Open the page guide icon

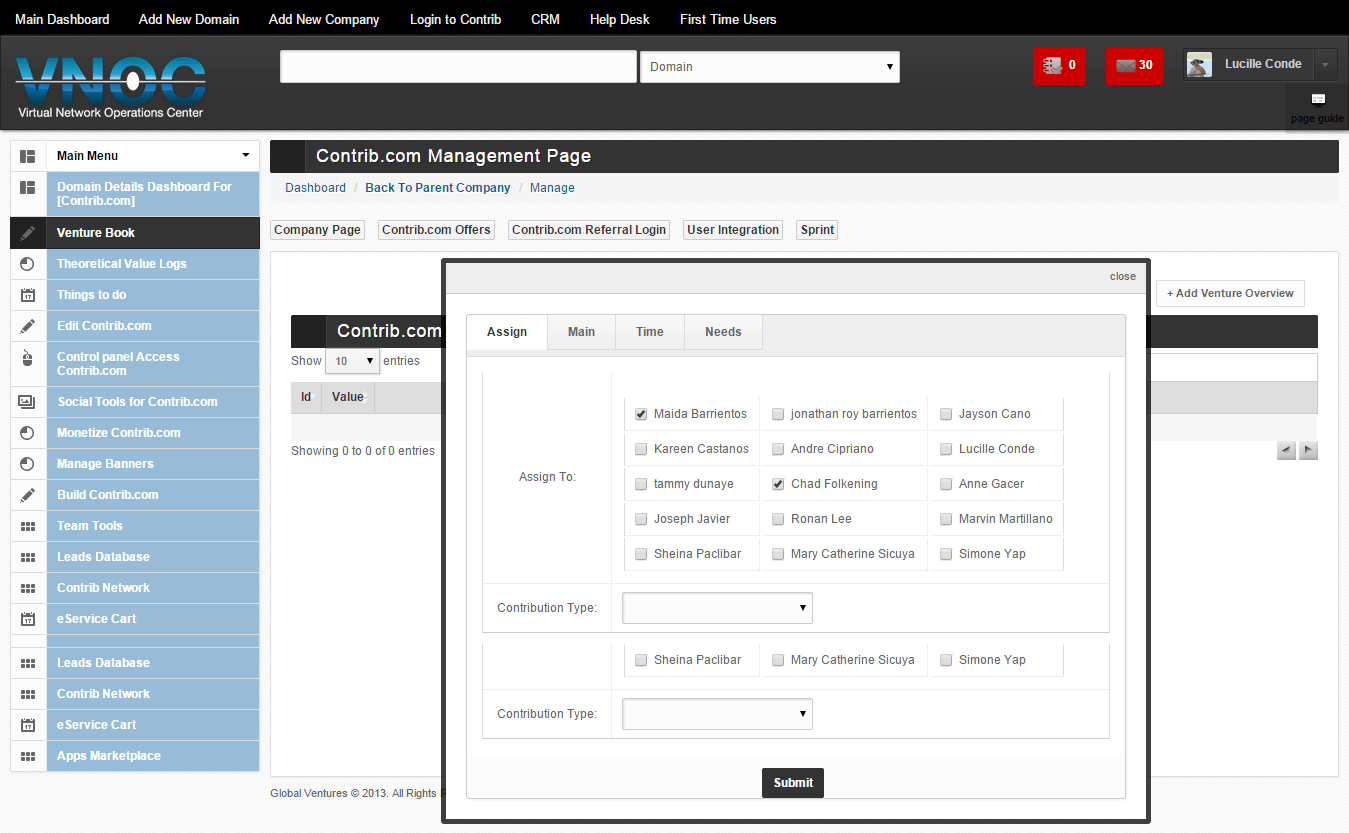point(1318,98)
